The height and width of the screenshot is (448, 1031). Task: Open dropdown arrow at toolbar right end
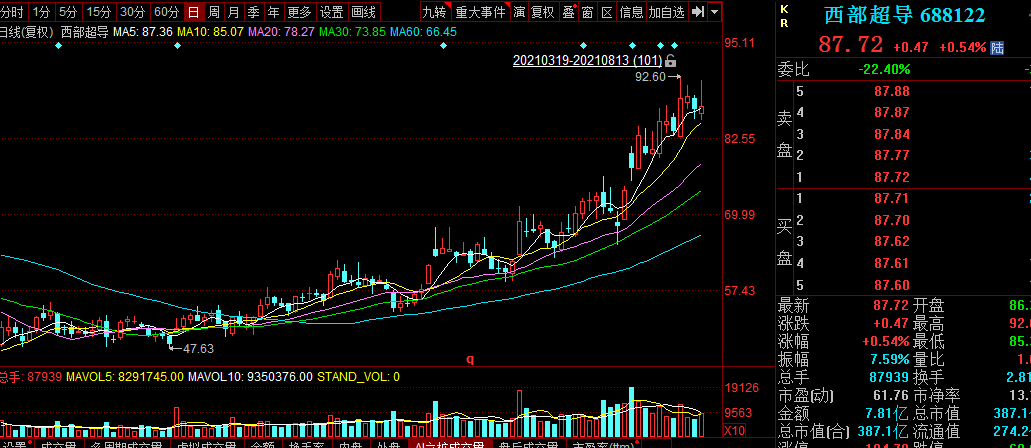(715, 12)
